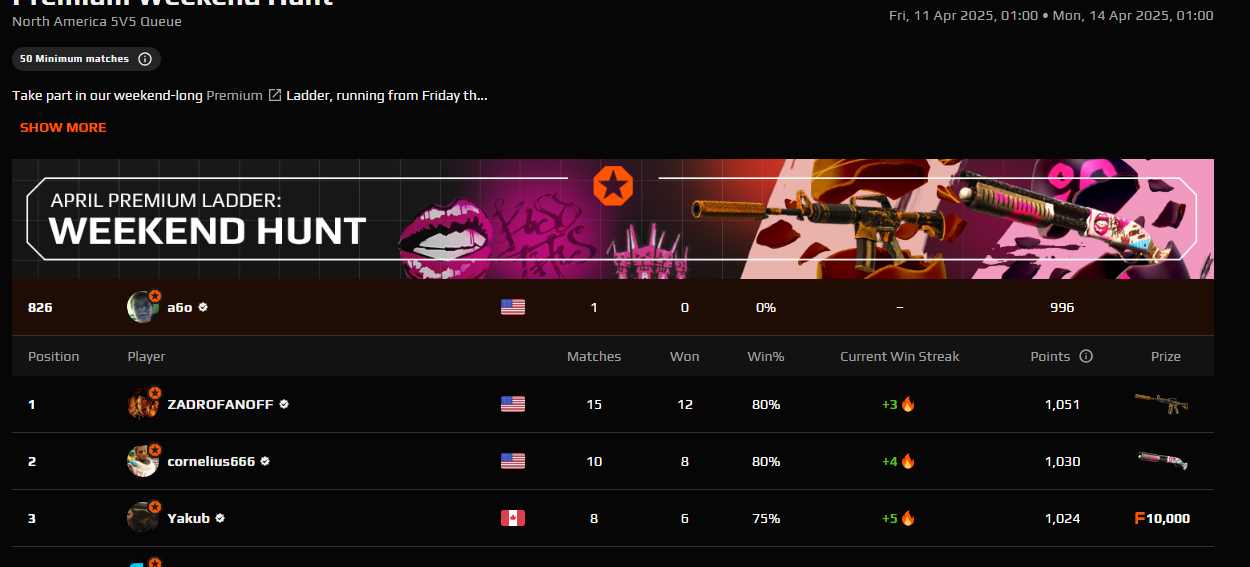Open player ZADROFANOFF's profile name

[x=221, y=404]
